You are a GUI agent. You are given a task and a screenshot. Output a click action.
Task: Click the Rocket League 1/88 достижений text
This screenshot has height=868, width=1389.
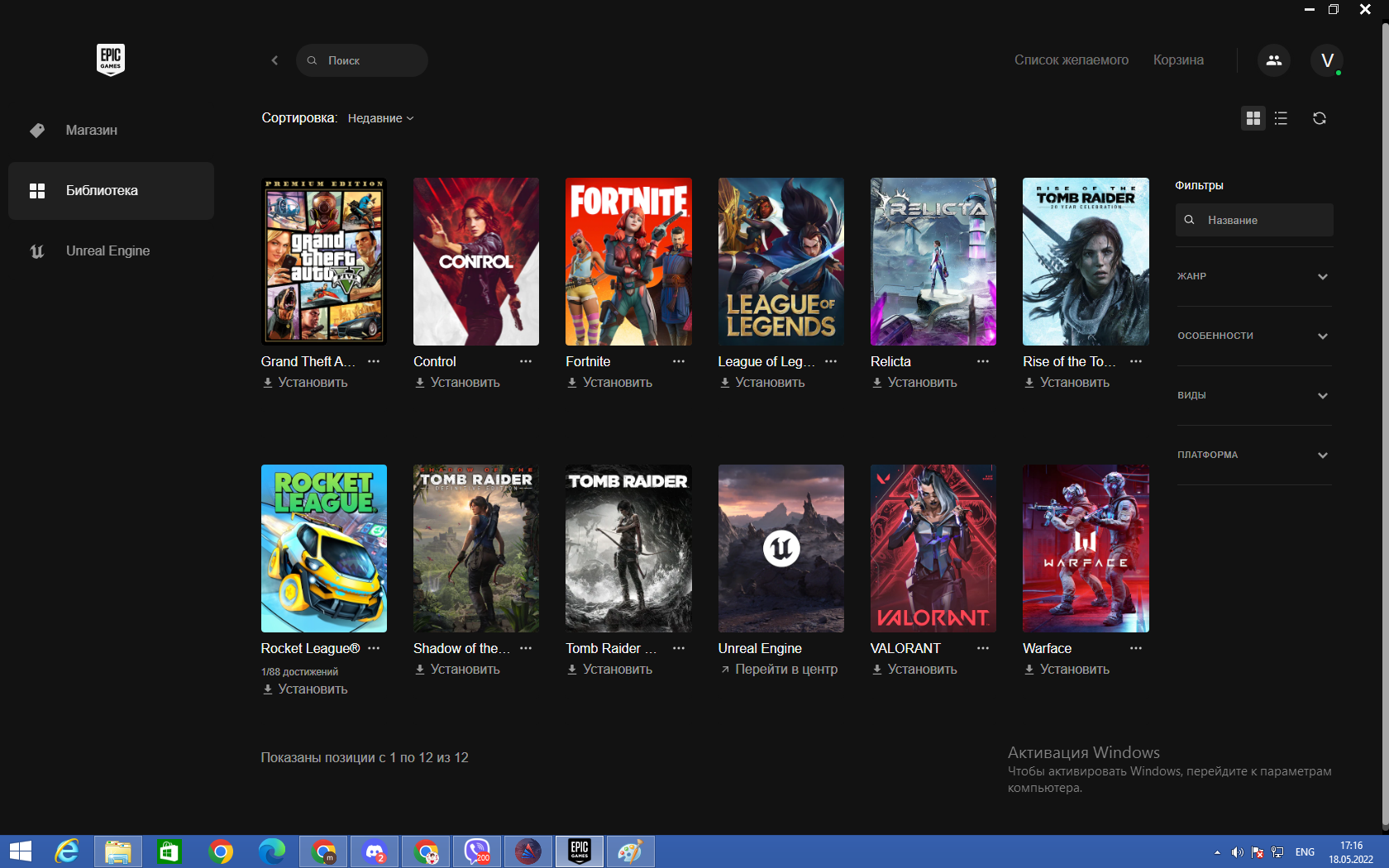(299, 672)
